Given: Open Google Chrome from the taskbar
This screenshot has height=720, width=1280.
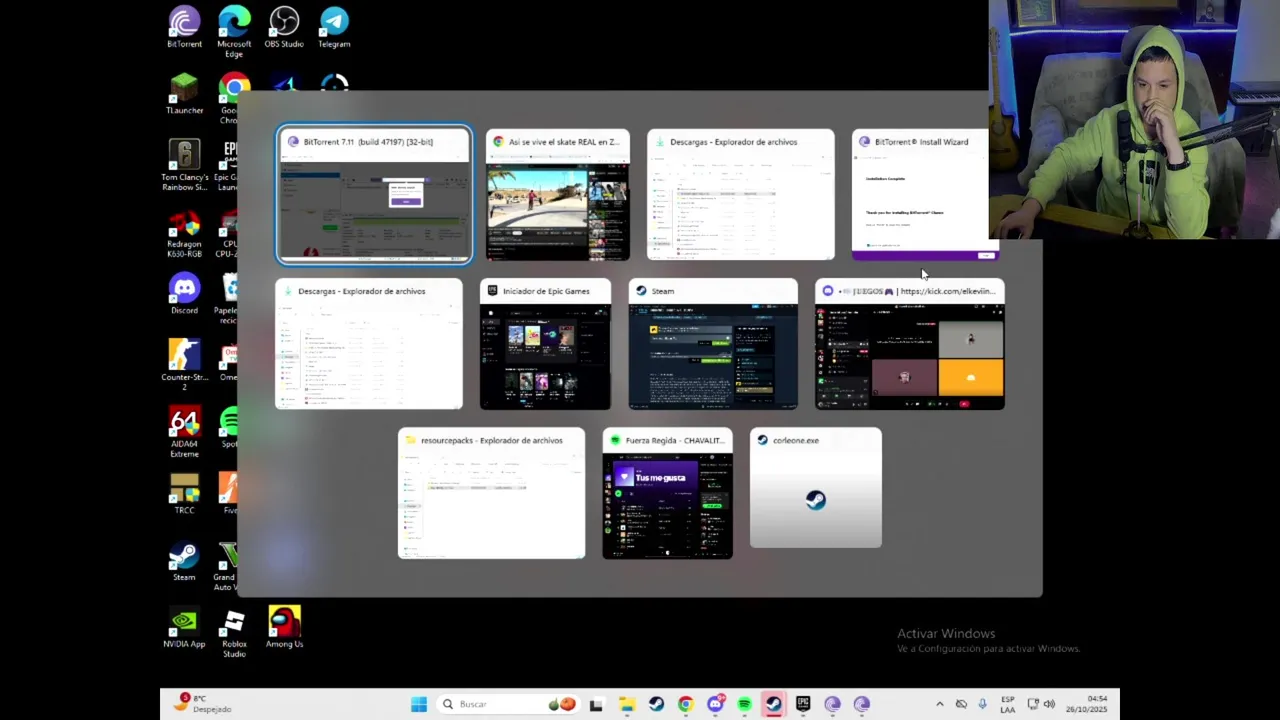Looking at the screenshot, I should (685, 704).
